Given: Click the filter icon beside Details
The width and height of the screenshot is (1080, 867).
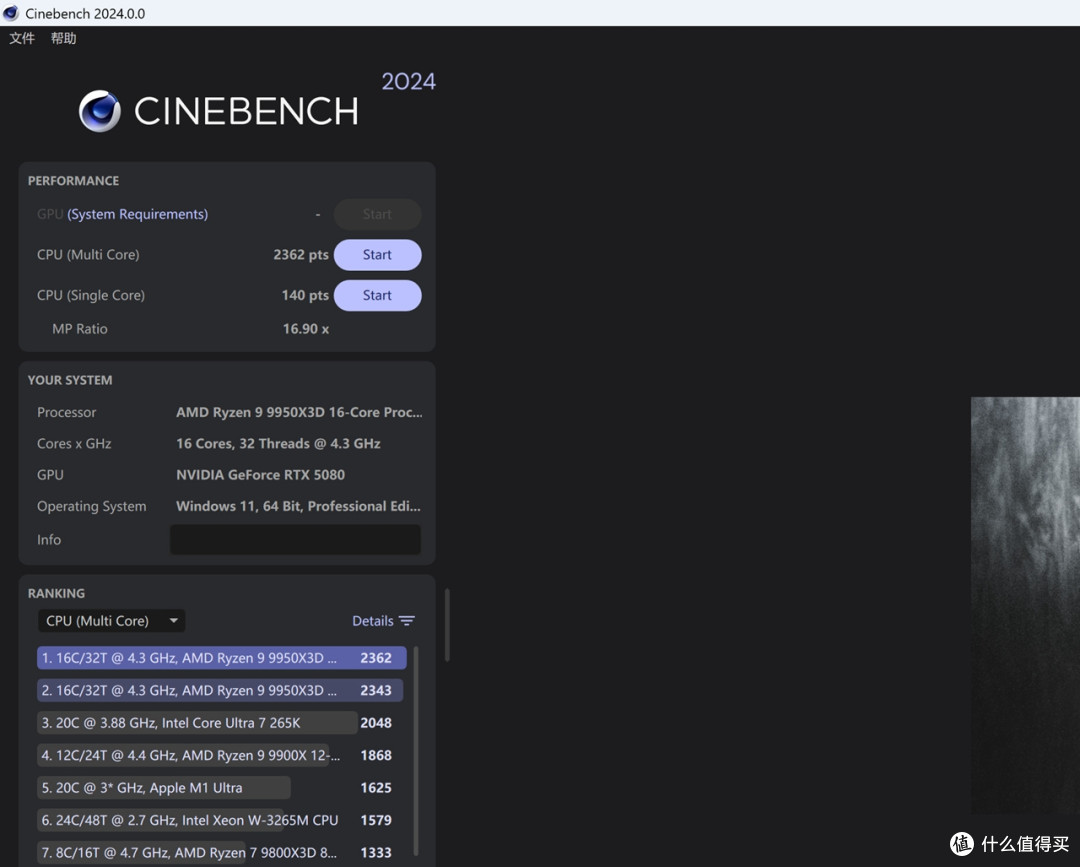Looking at the screenshot, I should point(407,621).
